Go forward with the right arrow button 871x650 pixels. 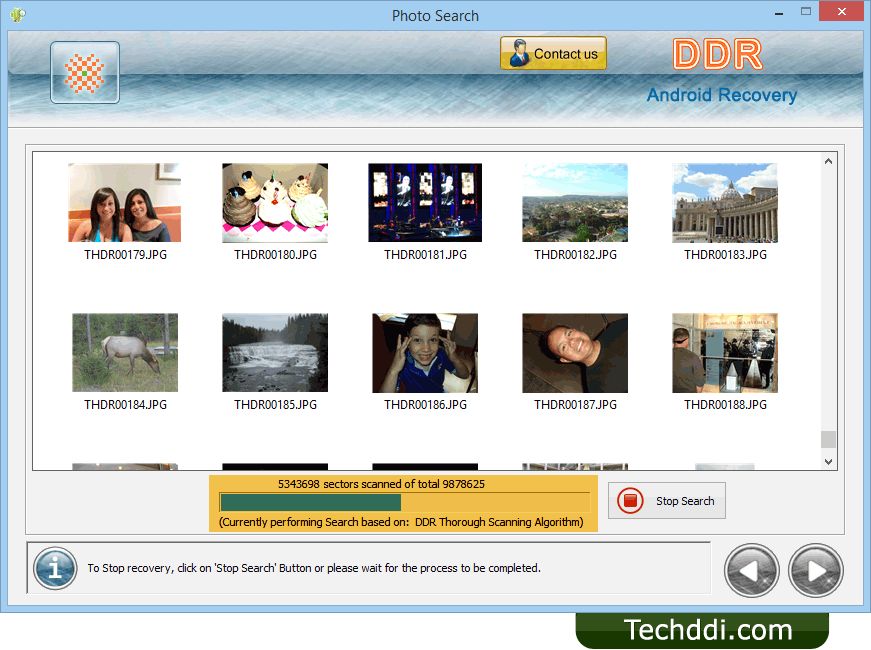(x=815, y=571)
